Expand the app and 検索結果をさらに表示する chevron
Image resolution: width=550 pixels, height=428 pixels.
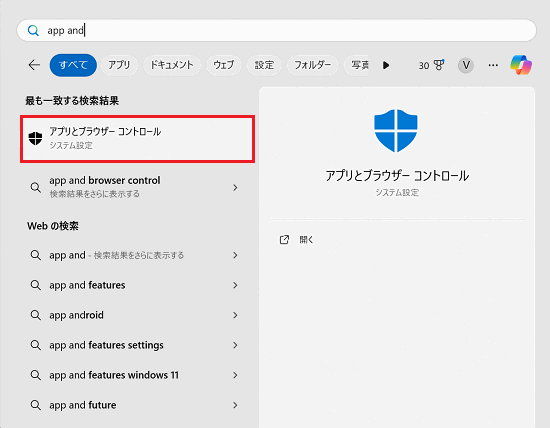(235, 255)
